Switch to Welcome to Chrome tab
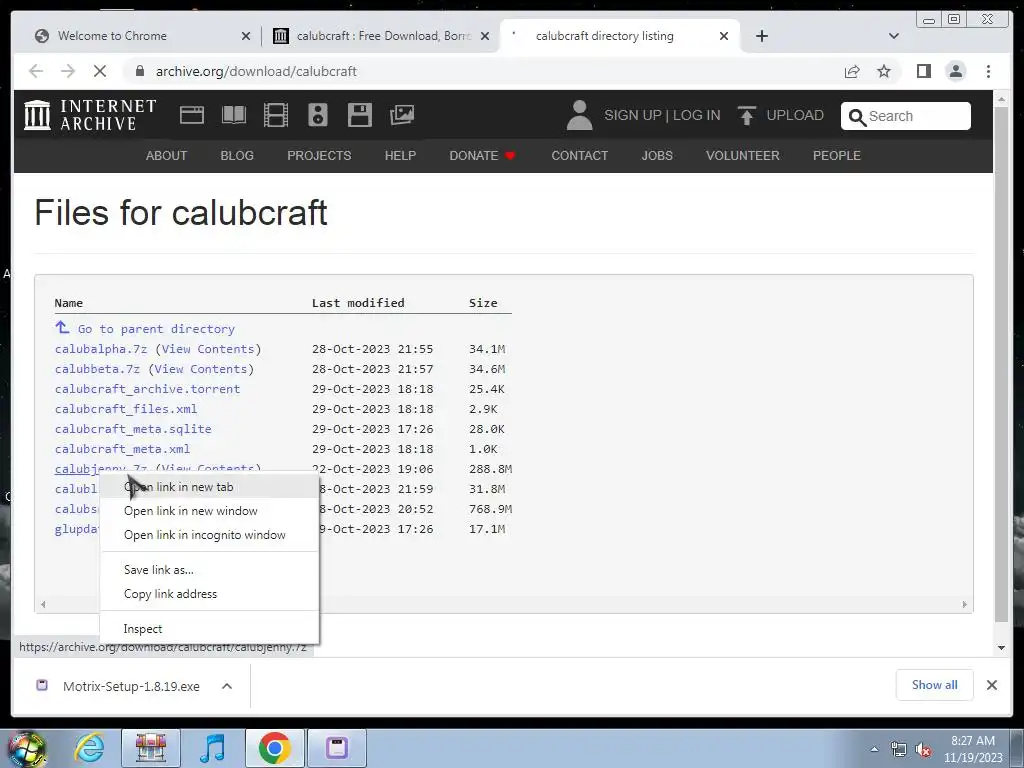The image size is (1024, 768). tap(140, 36)
